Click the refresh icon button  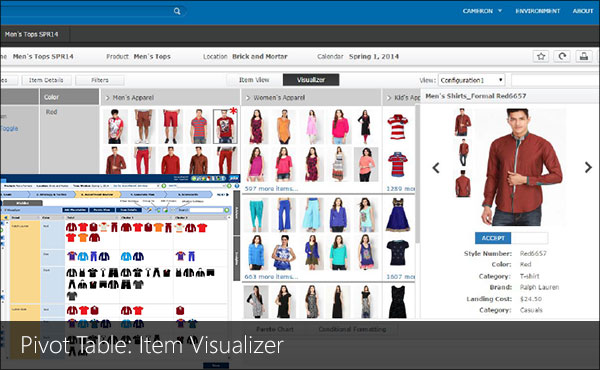coord(562,57)
